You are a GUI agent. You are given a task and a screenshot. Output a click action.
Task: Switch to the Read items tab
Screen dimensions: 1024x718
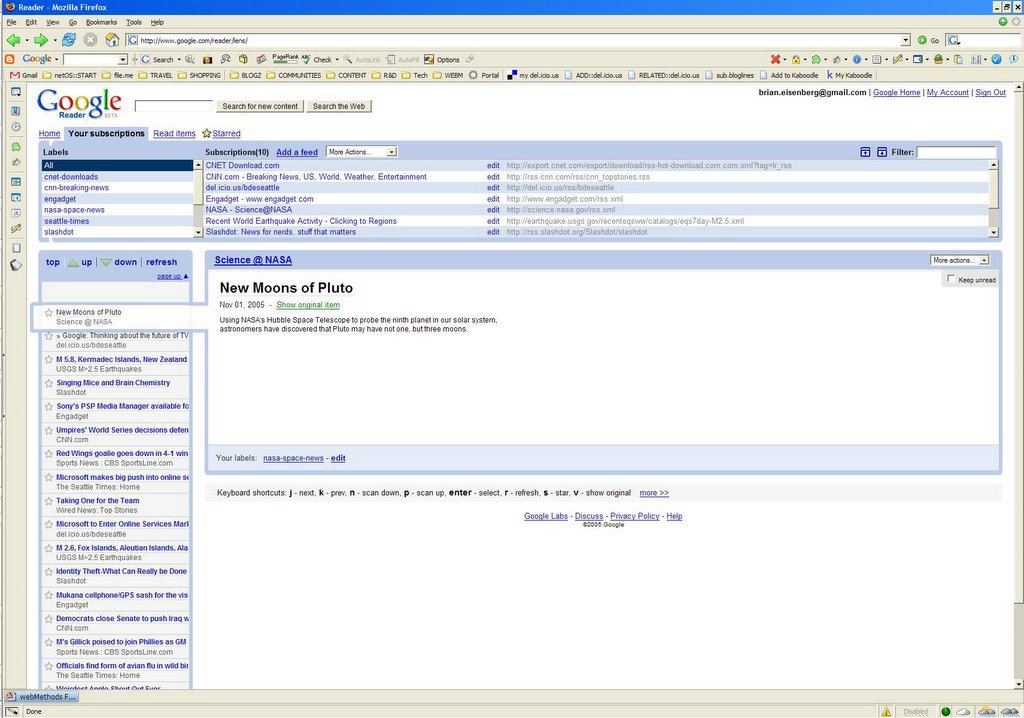click(x=174, y=133)
